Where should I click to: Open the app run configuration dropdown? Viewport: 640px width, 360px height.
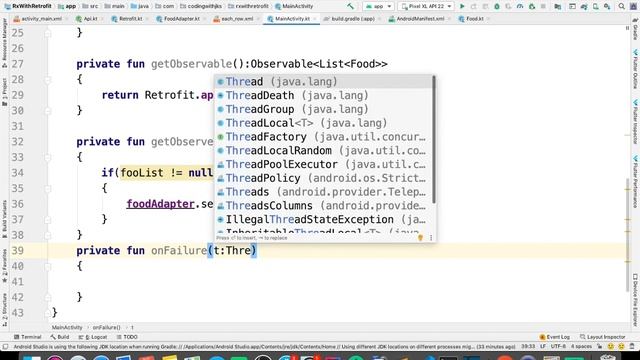378,7
